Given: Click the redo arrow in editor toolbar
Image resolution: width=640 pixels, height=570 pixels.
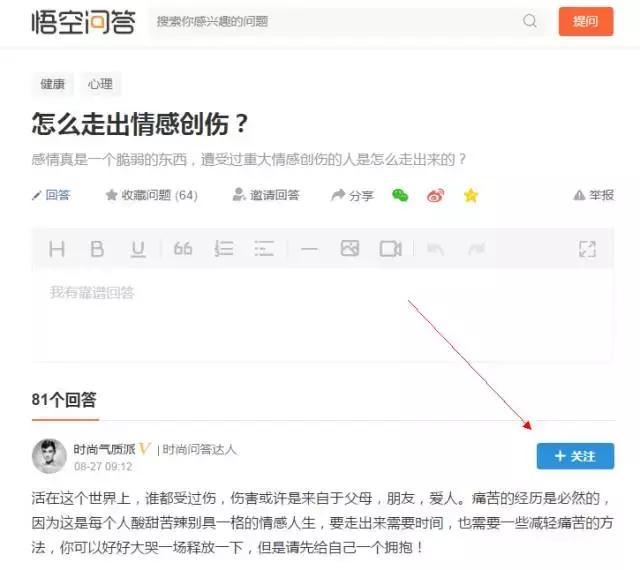Looking at the screenshot, I should (476, 249).
